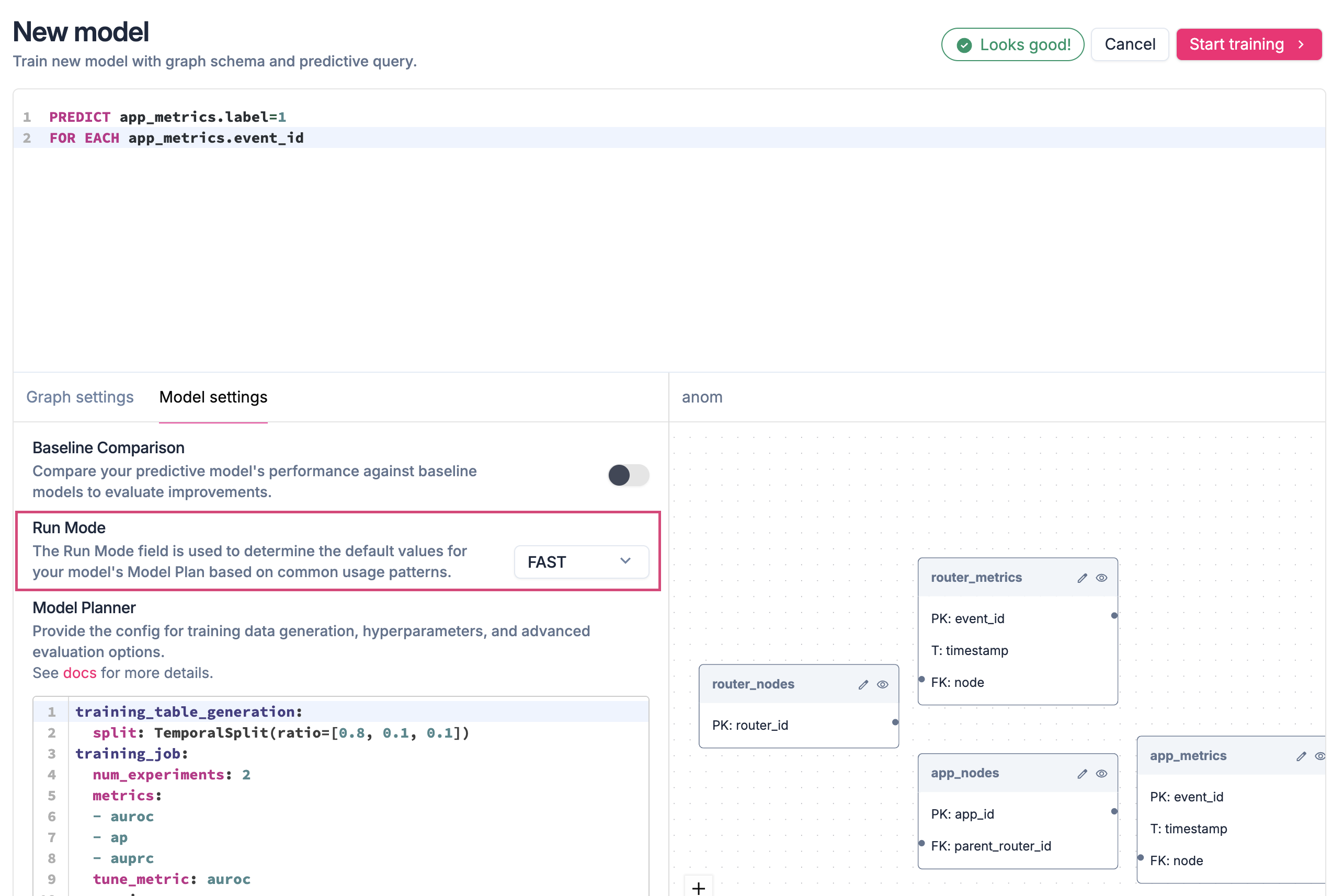
Task: Click the connector dot next to FK: parent_router_id
Action: 921,843
